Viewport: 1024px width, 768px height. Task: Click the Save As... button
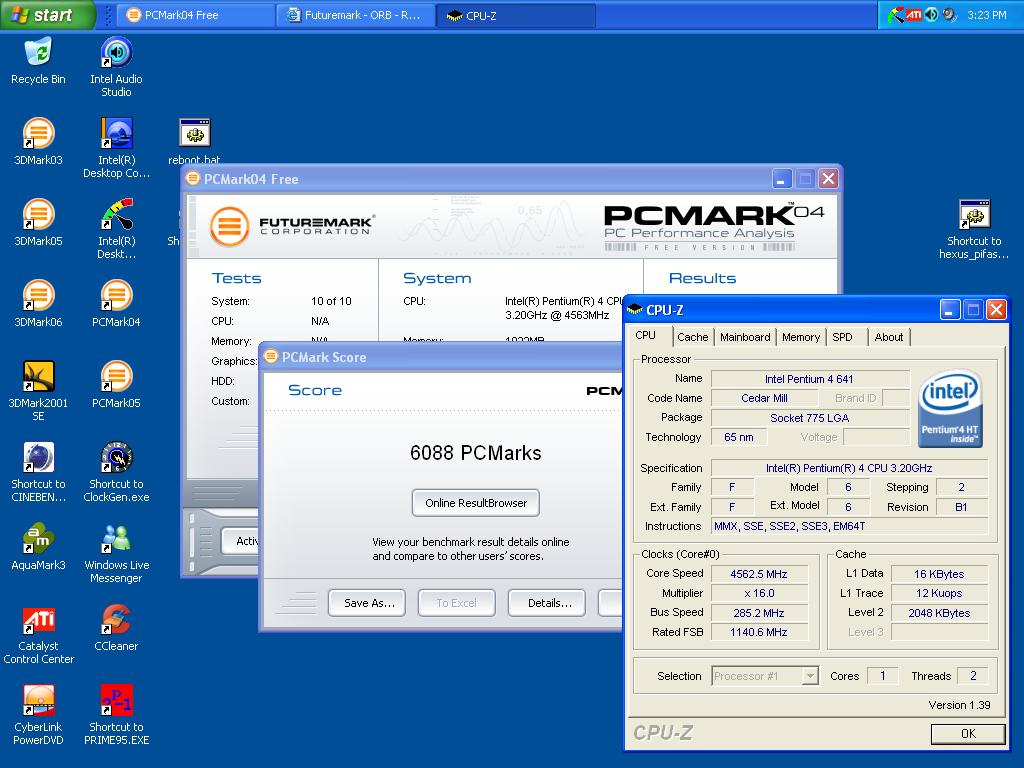(367, 603)
